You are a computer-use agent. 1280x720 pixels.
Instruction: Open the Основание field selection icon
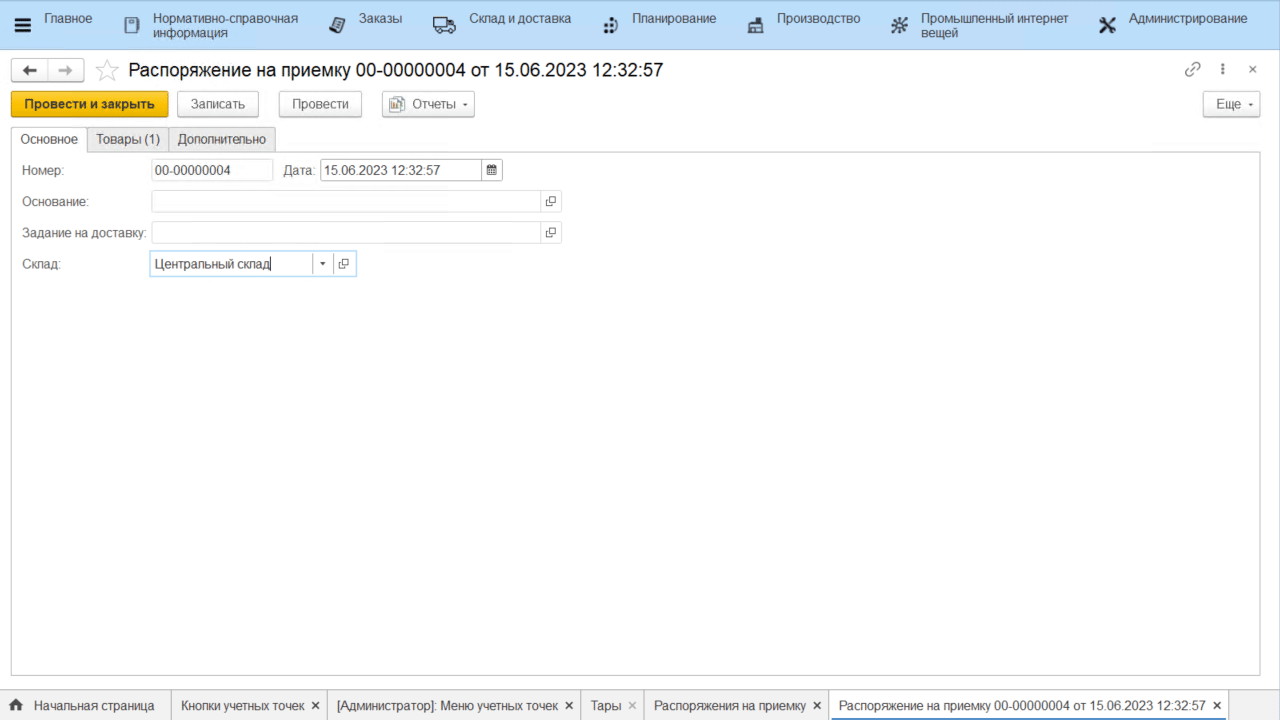point(550,202)
